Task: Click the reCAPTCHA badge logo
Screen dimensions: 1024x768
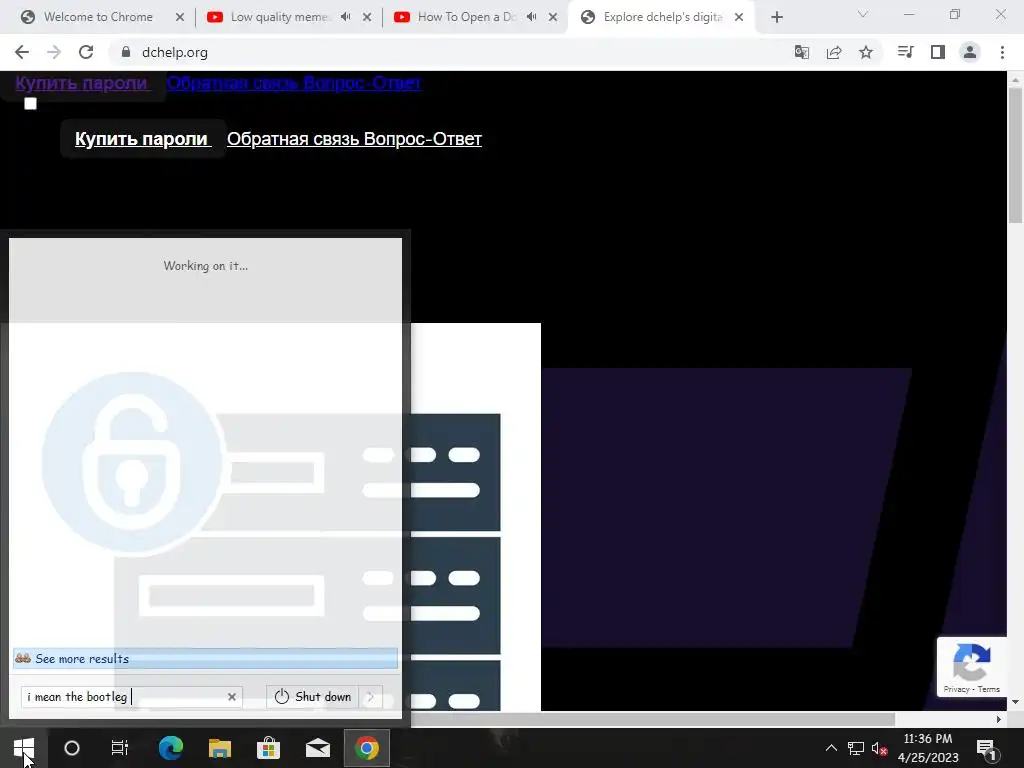Action: 972,662
